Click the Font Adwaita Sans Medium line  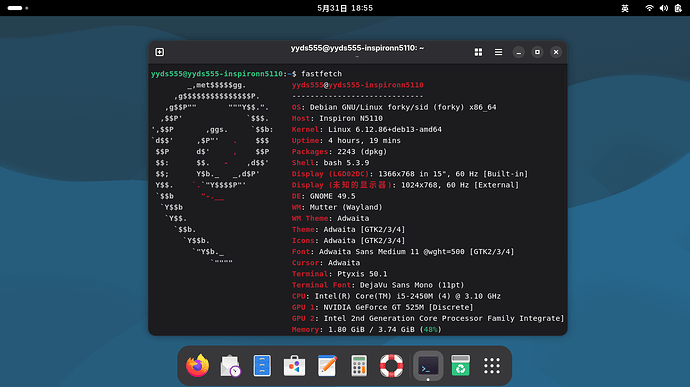click(403, 251)
